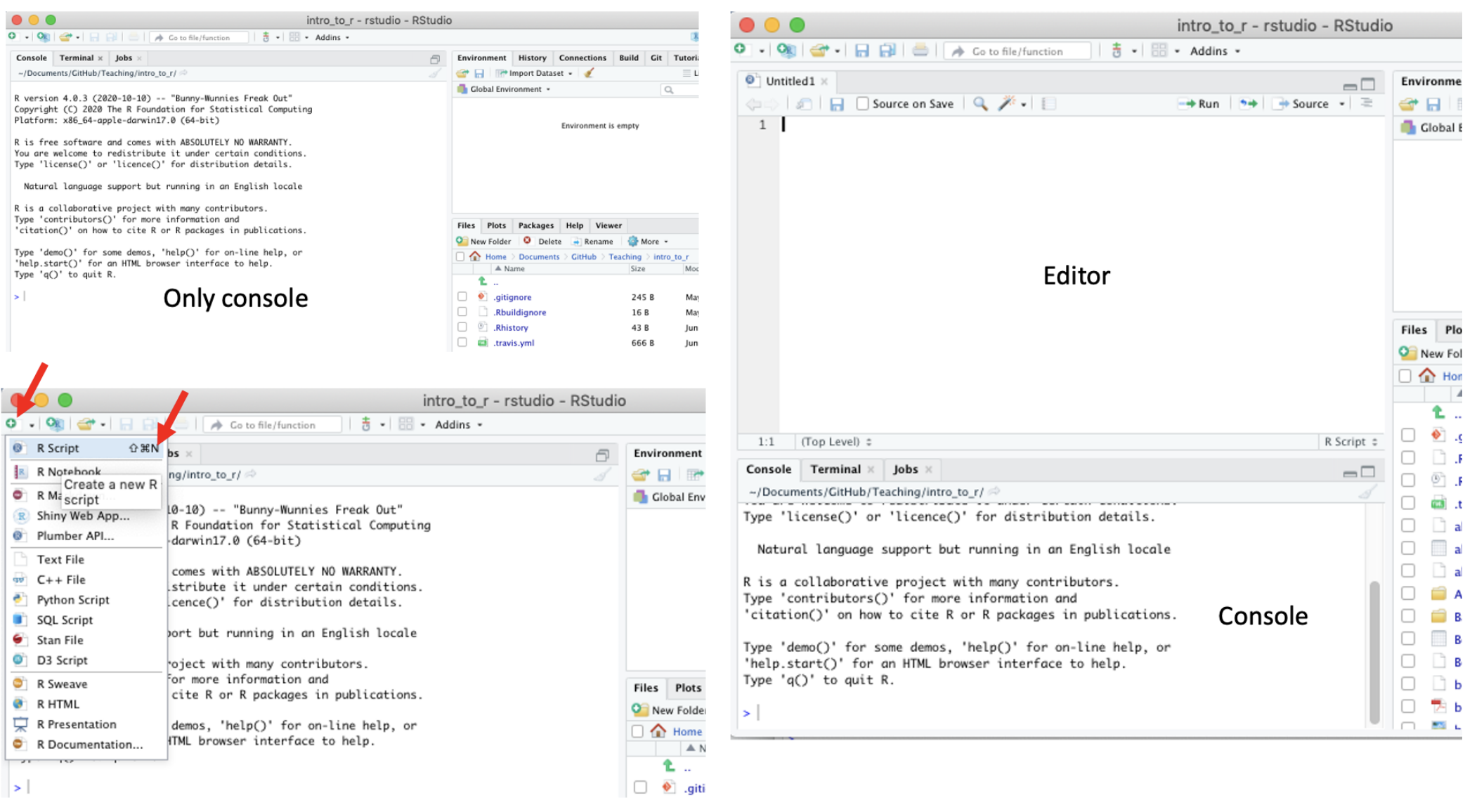Click the Run button in the editor toolbar
Viewport: 1484px width, 812px height.
coord(1200,104)
